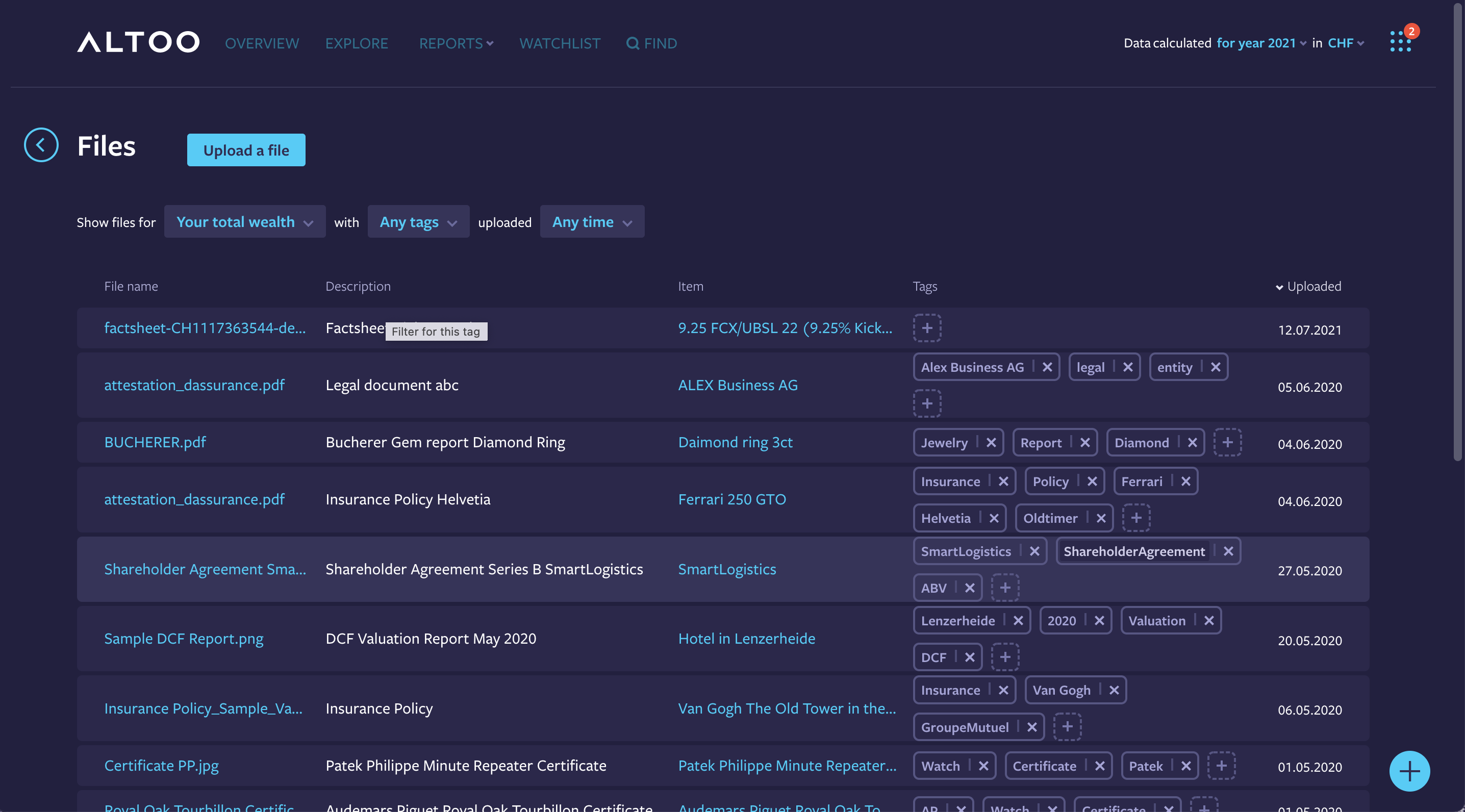Remove the entity tag

tap(1216, 367)
